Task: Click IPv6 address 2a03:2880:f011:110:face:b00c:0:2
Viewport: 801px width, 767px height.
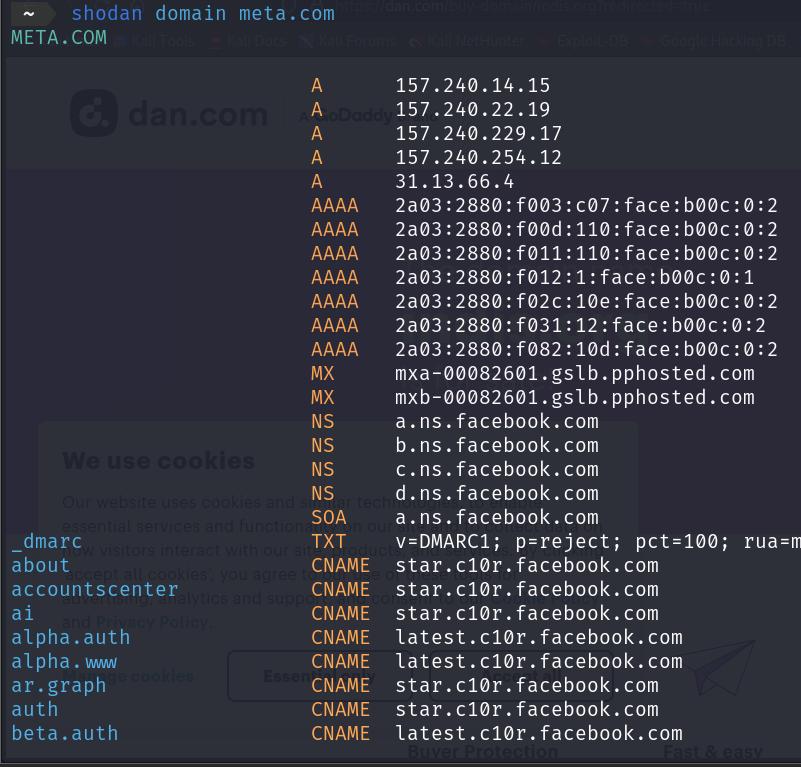Action: pyautogui.click(x=586, y=253)
